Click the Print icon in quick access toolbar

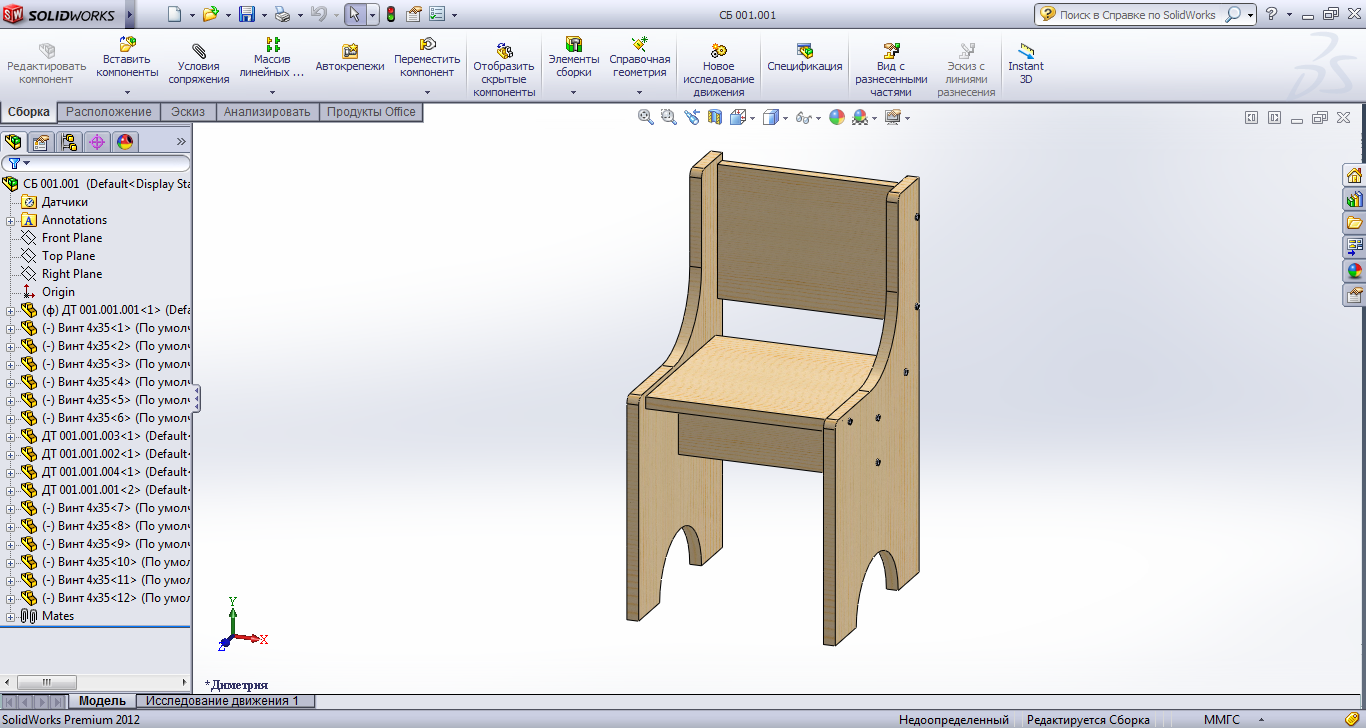coord(282,14)
